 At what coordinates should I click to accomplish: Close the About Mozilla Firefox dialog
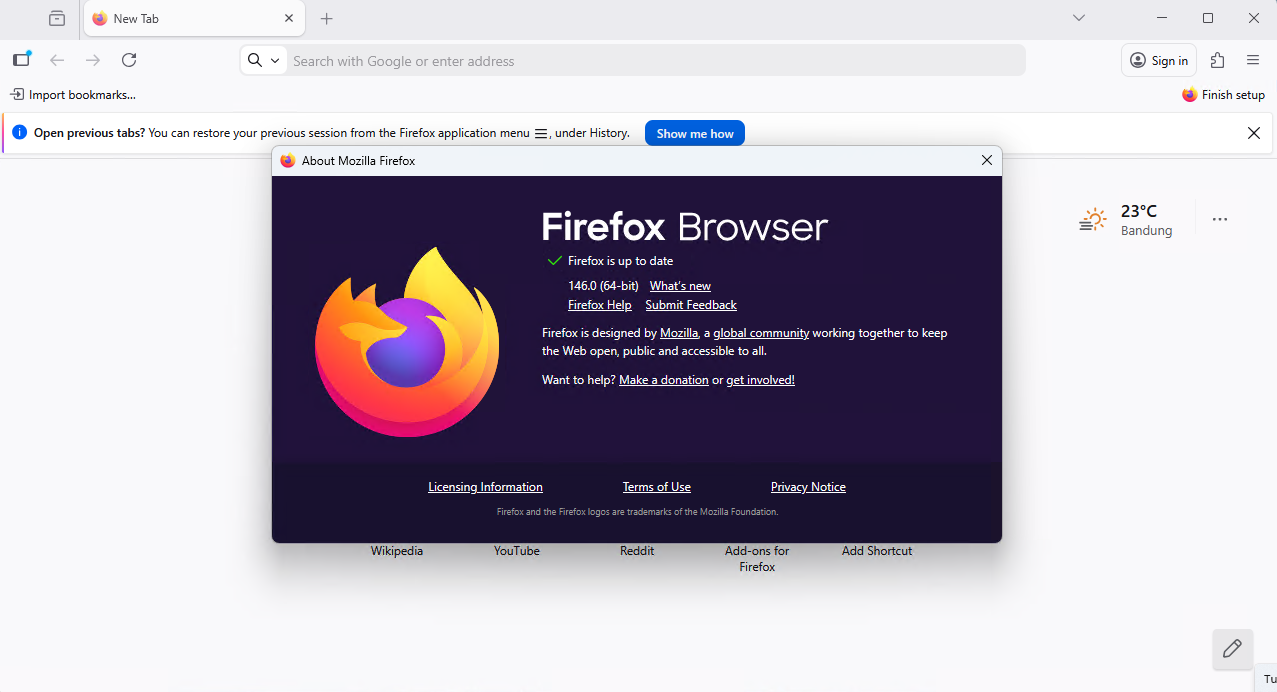[986, 160]
